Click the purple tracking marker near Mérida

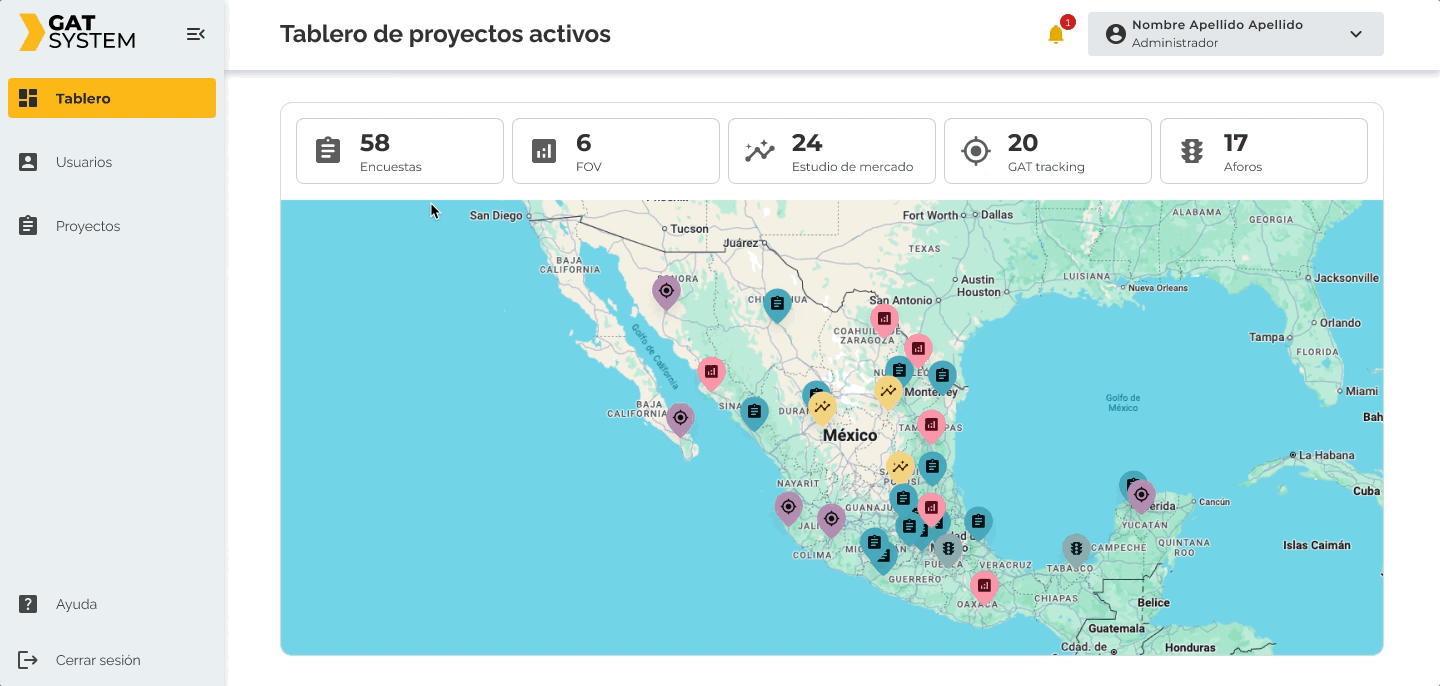pyautogui.click(x=1141, y=495)
